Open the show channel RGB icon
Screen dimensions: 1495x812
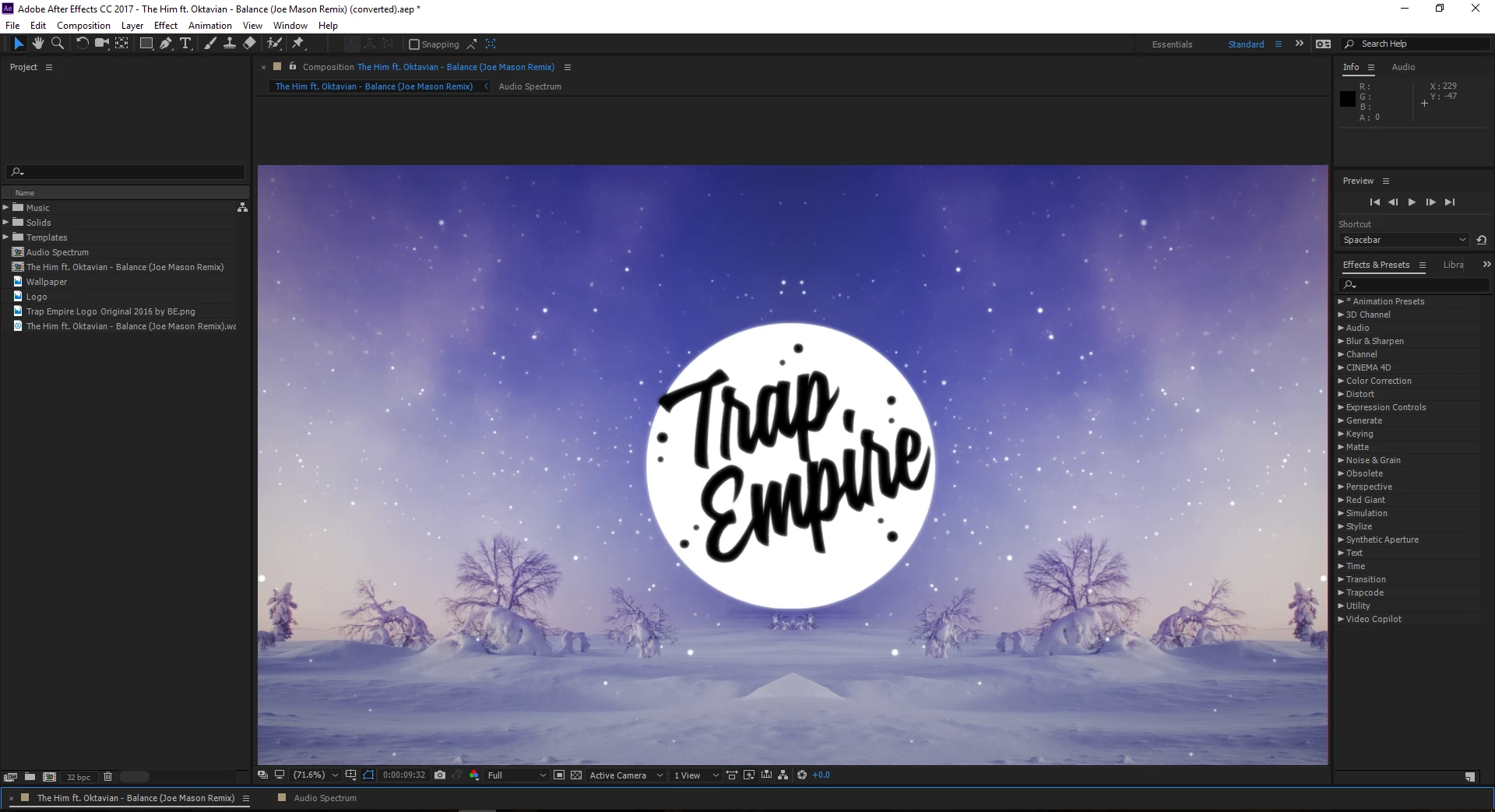pos(474,775)
